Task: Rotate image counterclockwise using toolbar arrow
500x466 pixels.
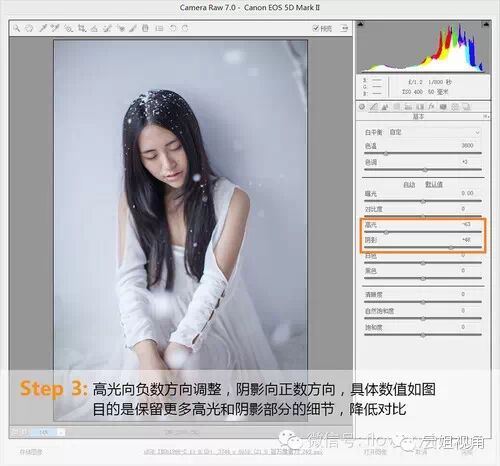Action: point(173,28)
